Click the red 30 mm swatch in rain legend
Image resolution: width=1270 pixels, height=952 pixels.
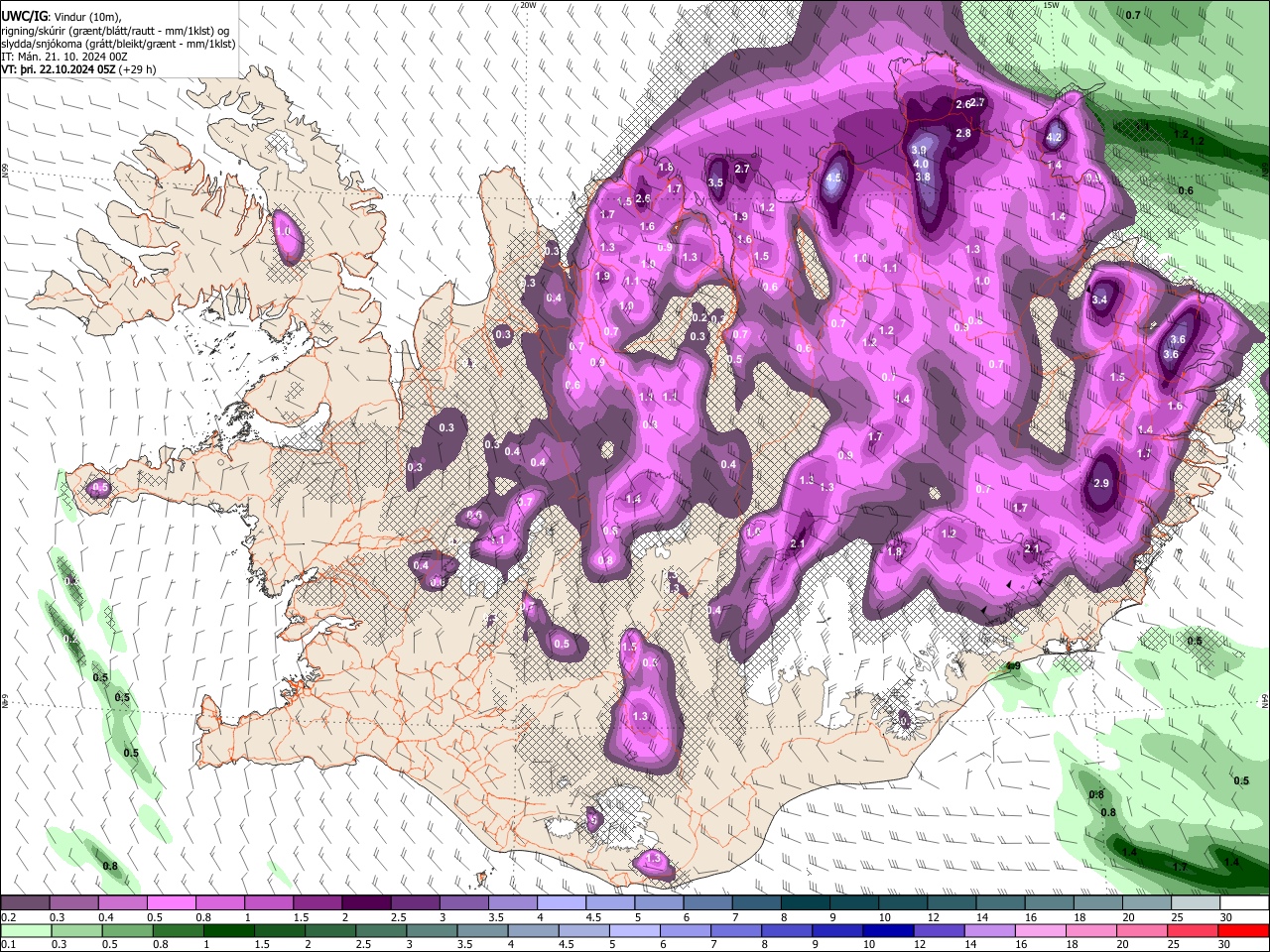pyautogui.click(x=1244, y=930)
